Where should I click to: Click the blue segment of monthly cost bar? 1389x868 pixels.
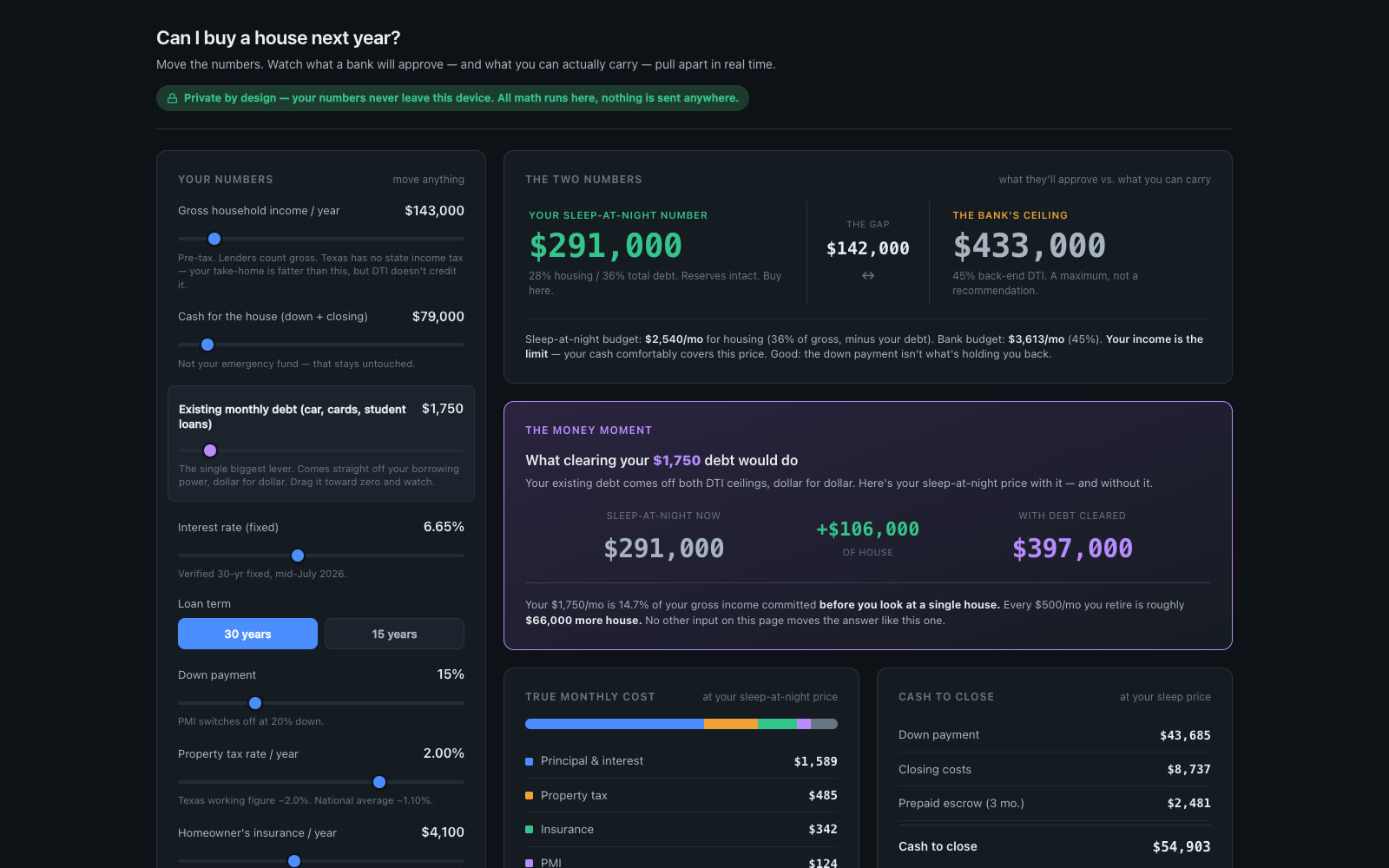point(615,724)
